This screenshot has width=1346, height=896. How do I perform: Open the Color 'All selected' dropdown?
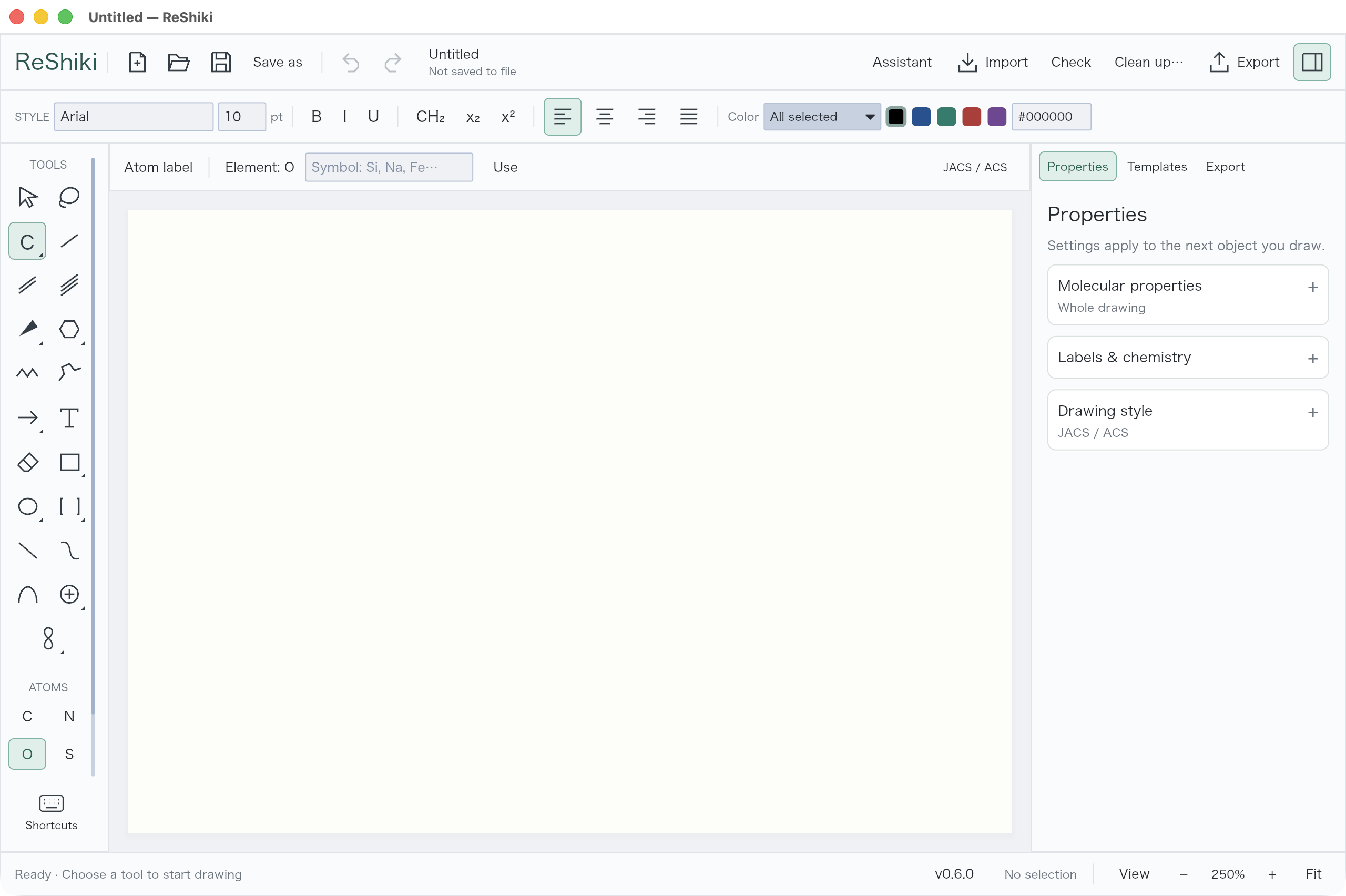click(x=822, y=117)
